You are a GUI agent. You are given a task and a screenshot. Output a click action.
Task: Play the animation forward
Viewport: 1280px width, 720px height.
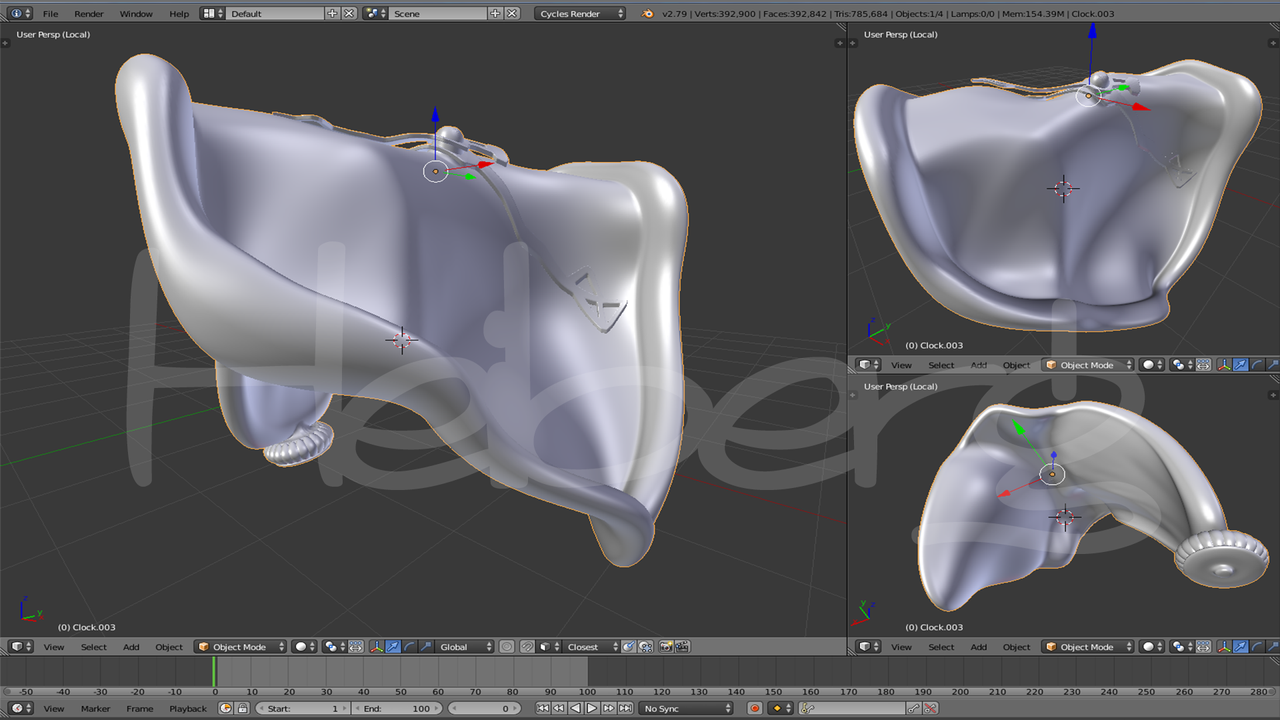592,708
